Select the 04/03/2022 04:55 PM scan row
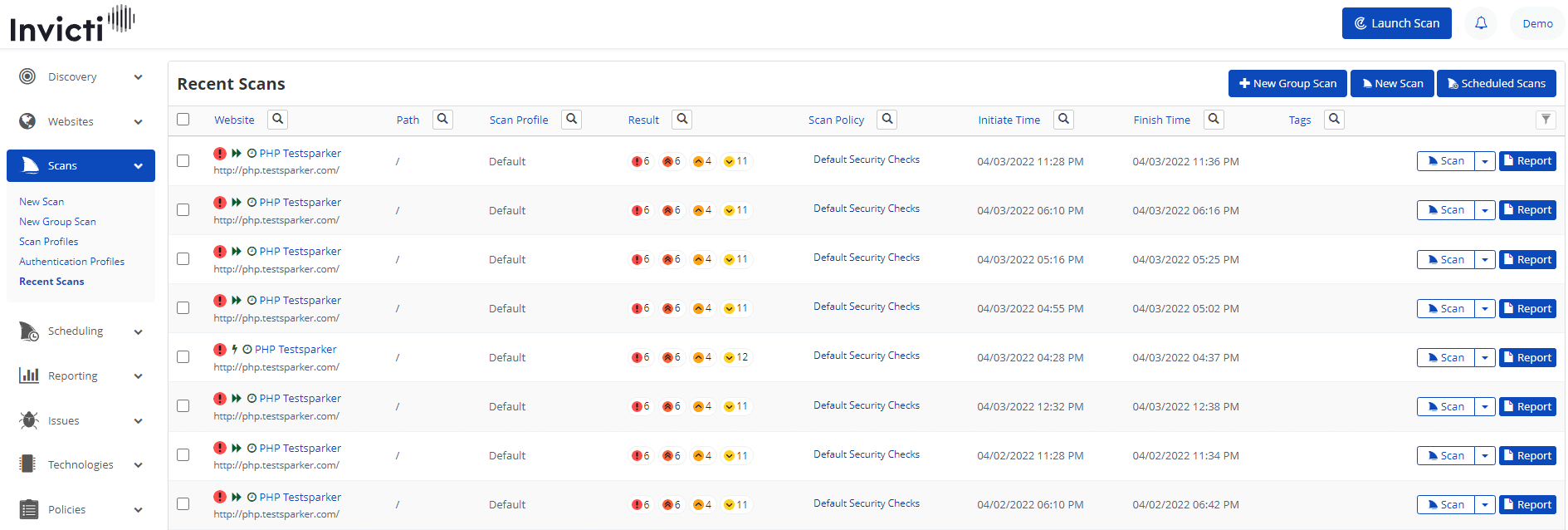The width and height of the screenshot is (1568, 530). (183, 307)
